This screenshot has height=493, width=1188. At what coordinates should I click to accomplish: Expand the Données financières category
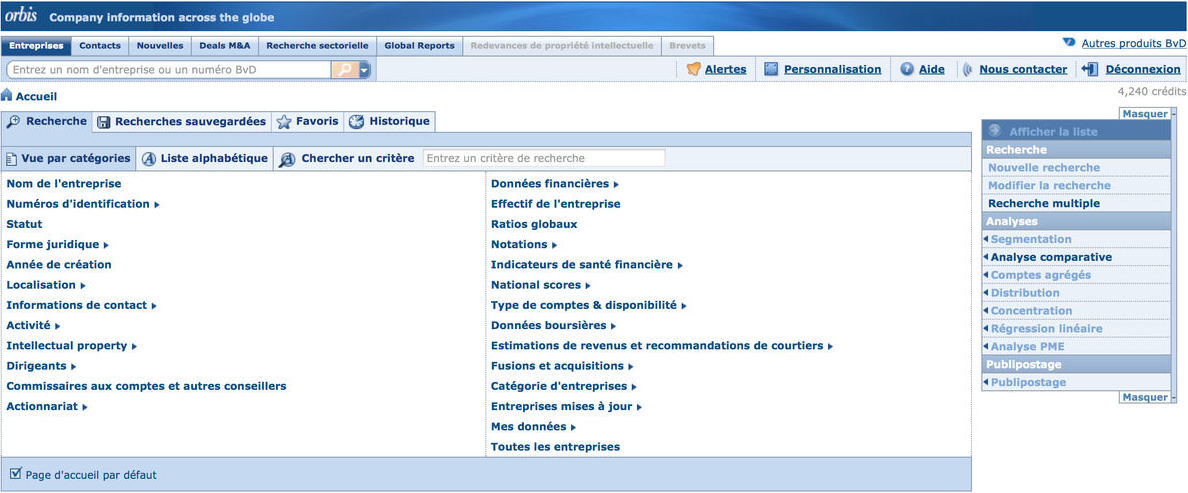click(616, 184)
